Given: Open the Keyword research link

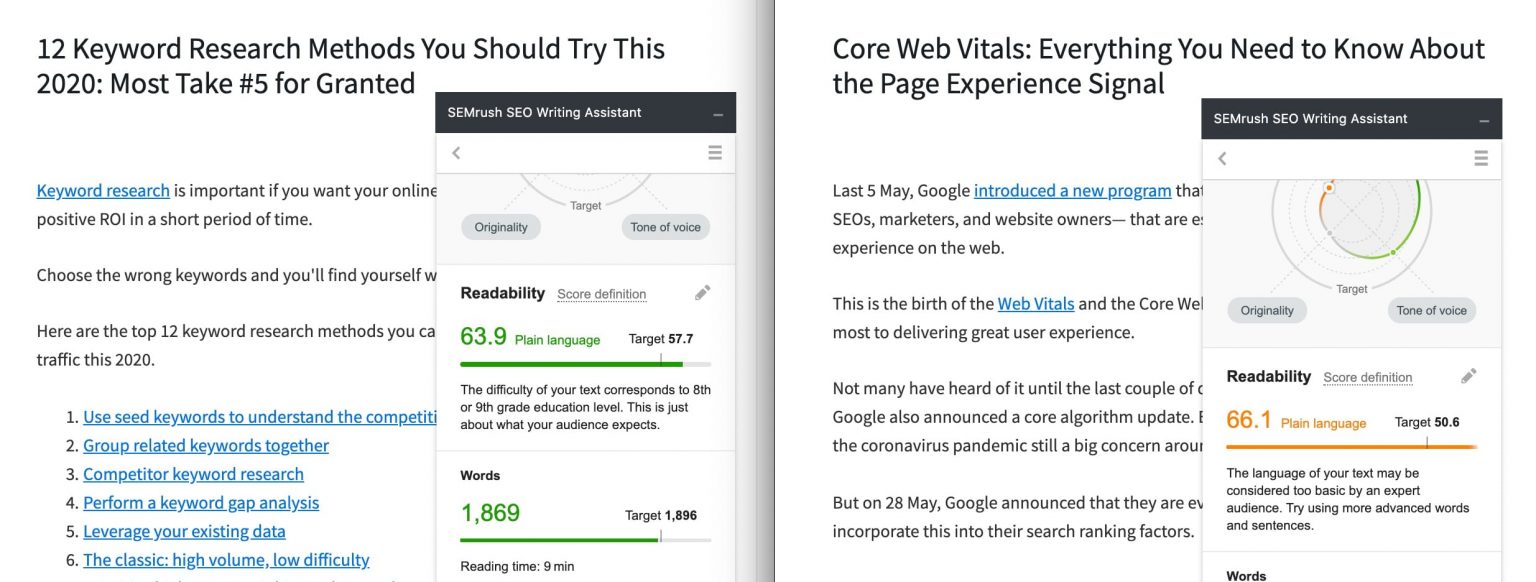Looking at the screenshot, I should 103,190.
